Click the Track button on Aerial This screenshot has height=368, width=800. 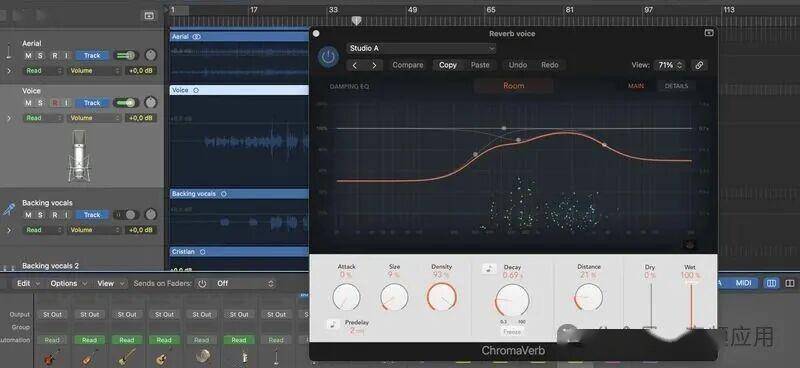(x=92, y=56)
